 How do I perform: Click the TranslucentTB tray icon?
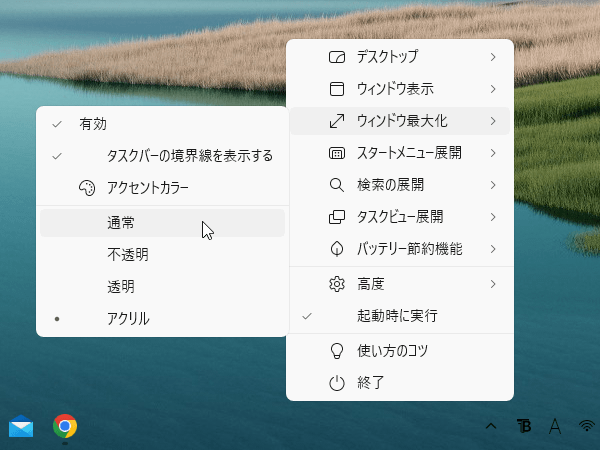(523, 427)
